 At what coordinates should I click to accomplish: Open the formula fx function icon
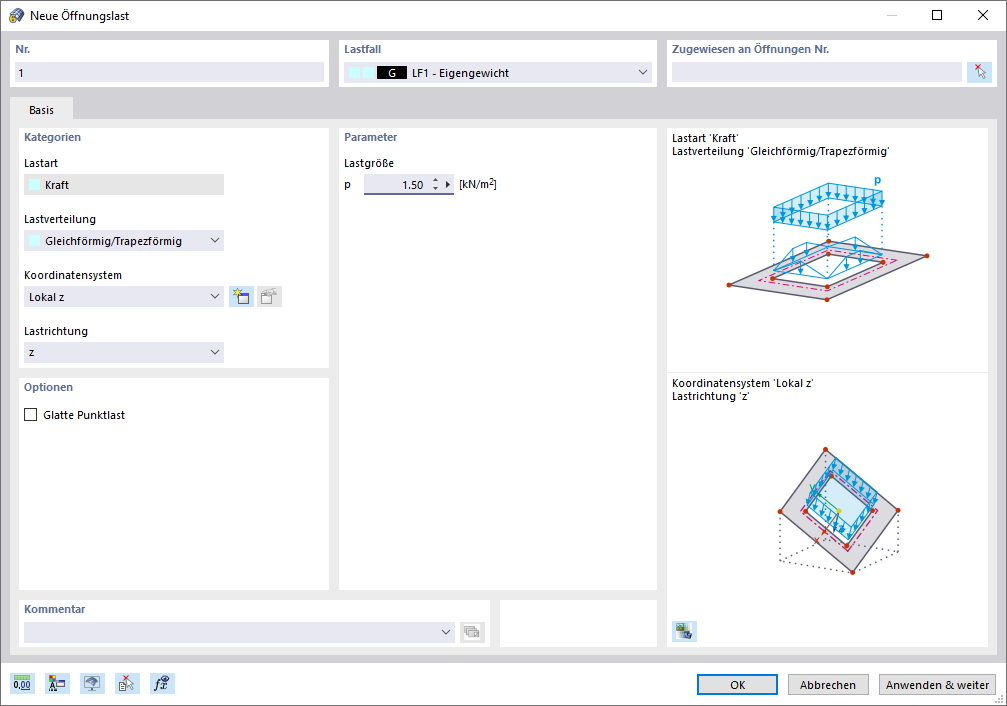162,684
